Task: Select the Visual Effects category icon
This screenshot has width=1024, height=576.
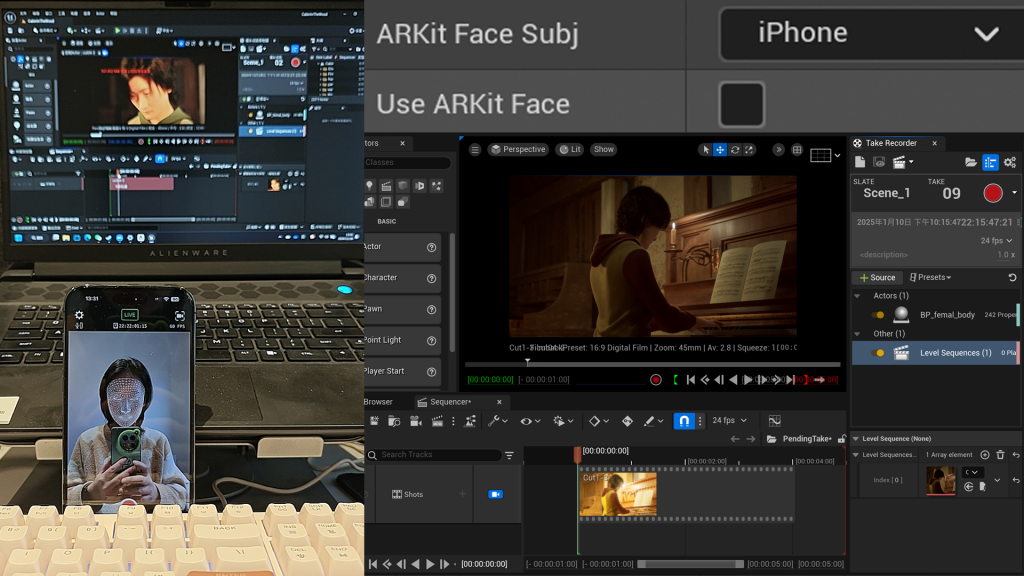Action: coord(436,186)
